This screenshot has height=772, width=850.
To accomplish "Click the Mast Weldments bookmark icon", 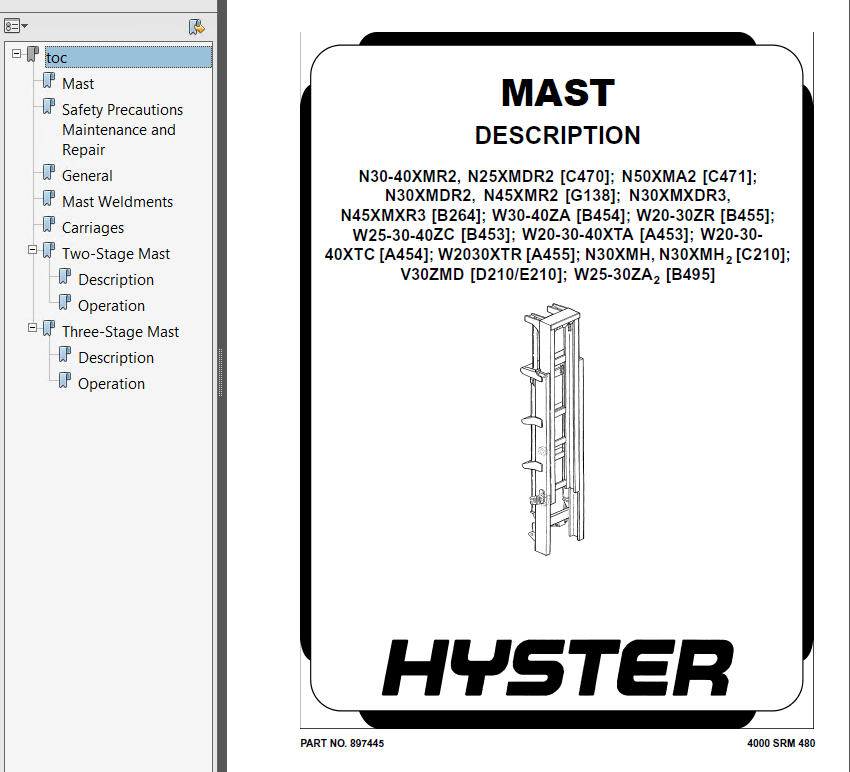I will click(x=49, y=198).
